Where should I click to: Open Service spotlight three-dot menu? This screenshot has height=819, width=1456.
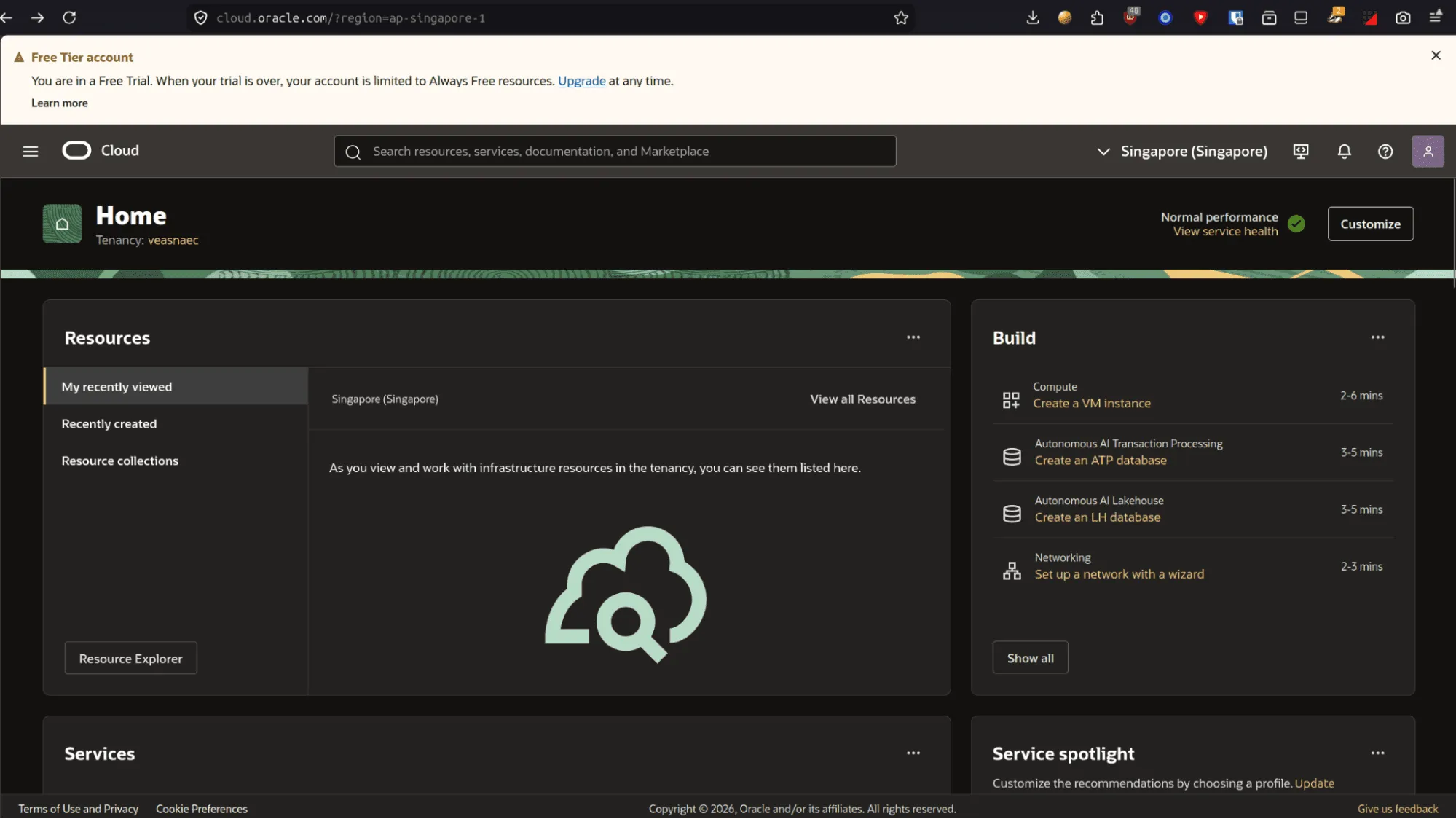tap(1377, 753)
